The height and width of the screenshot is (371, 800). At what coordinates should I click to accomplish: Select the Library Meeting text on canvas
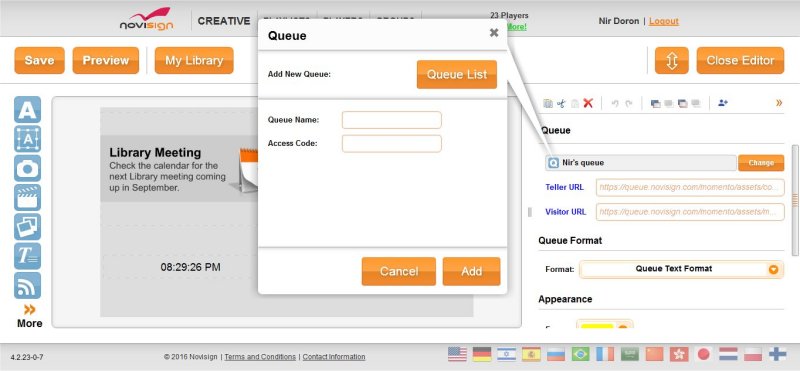[x=155, y=152]
